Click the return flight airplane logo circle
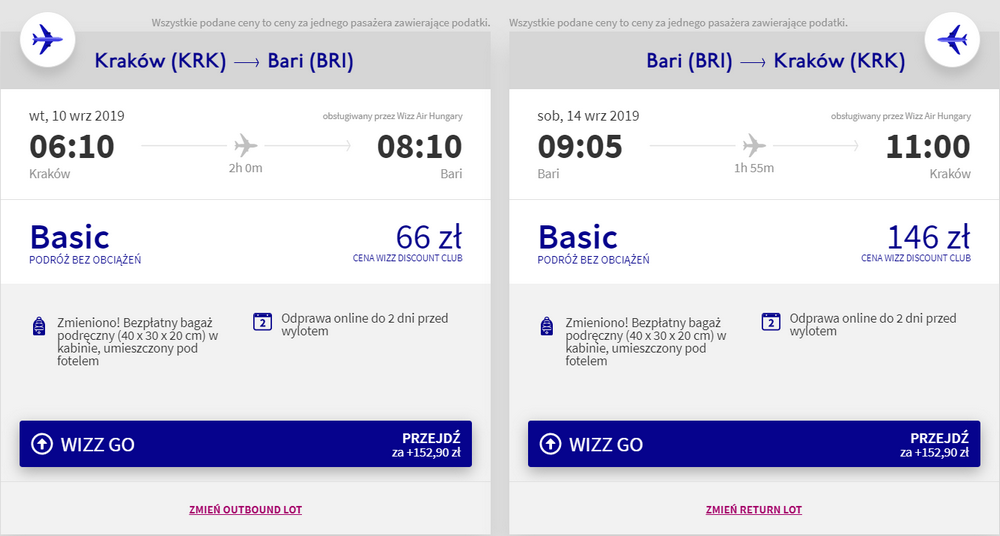1000x536 pixels. (x=952, y=41)
